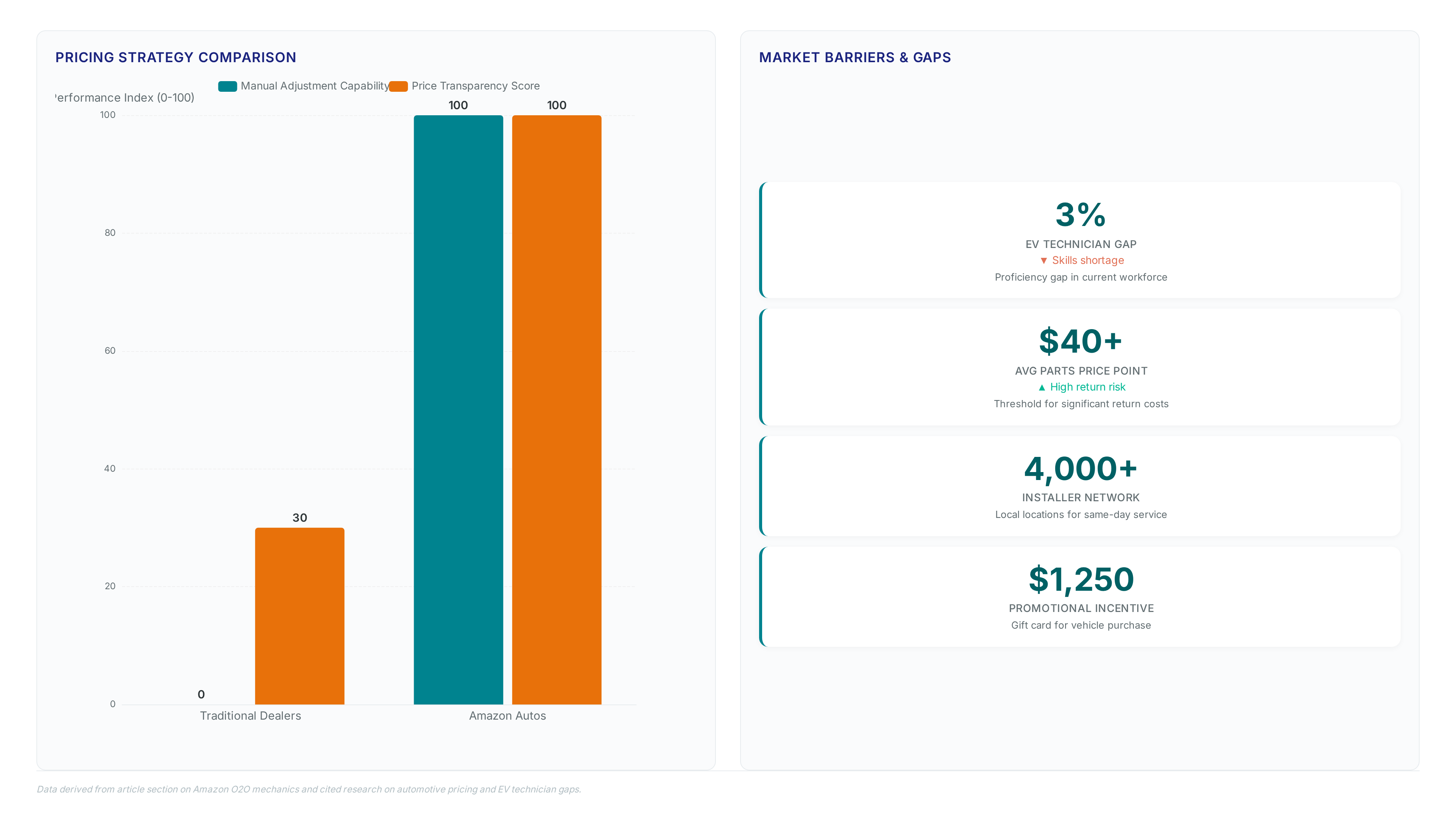Click the green up-triangle High return risk icon
Image resolution: width=1456 pixels, height=819 pixels.
click(x=1042, y=387)
